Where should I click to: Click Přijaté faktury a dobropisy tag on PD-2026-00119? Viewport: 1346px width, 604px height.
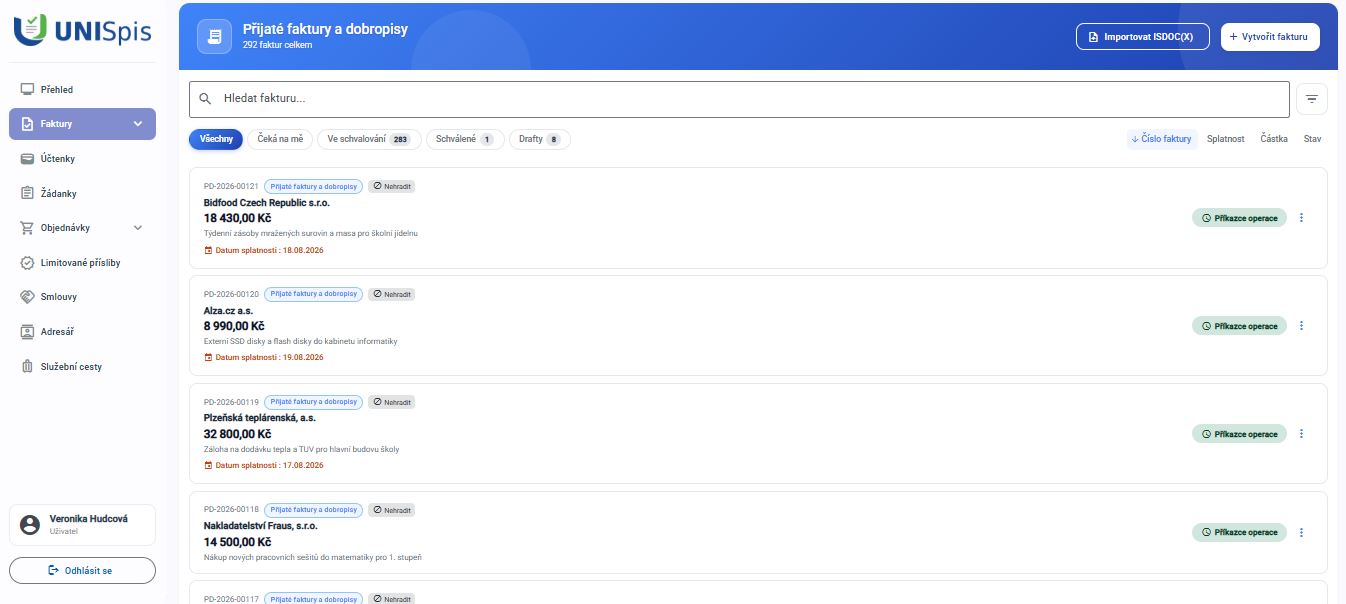pos(313,402)
